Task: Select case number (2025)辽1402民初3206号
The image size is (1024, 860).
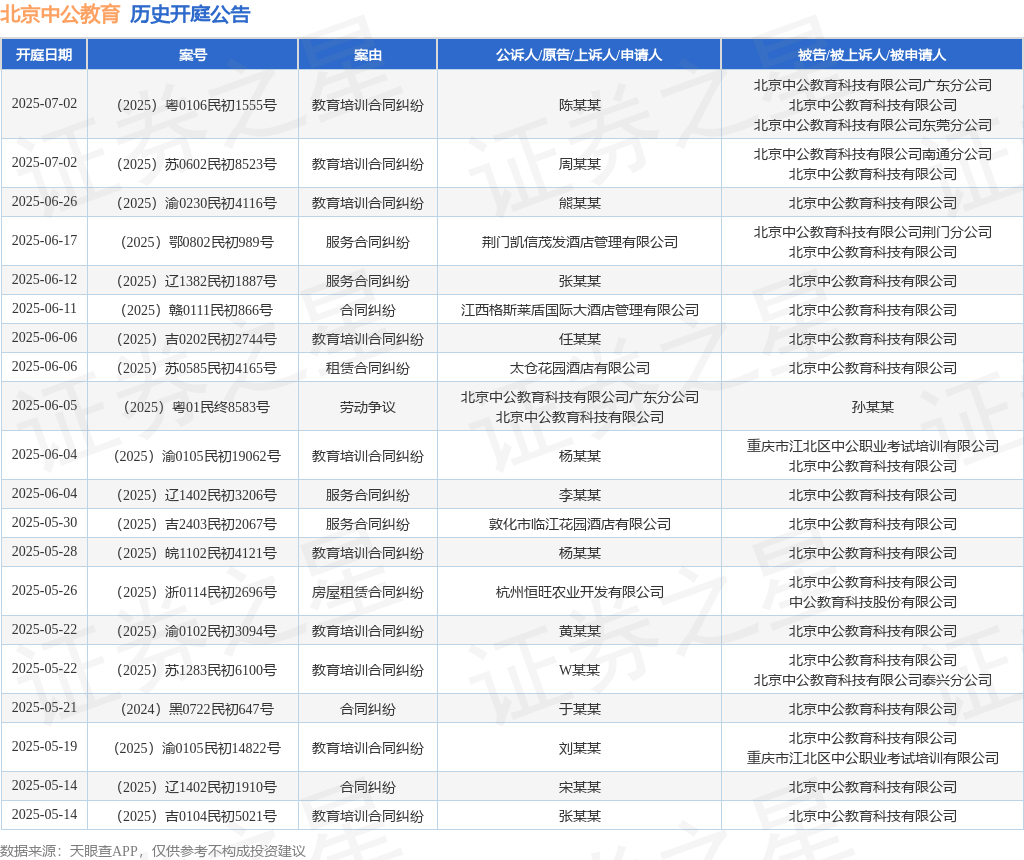Action: (x=197, y=496)
